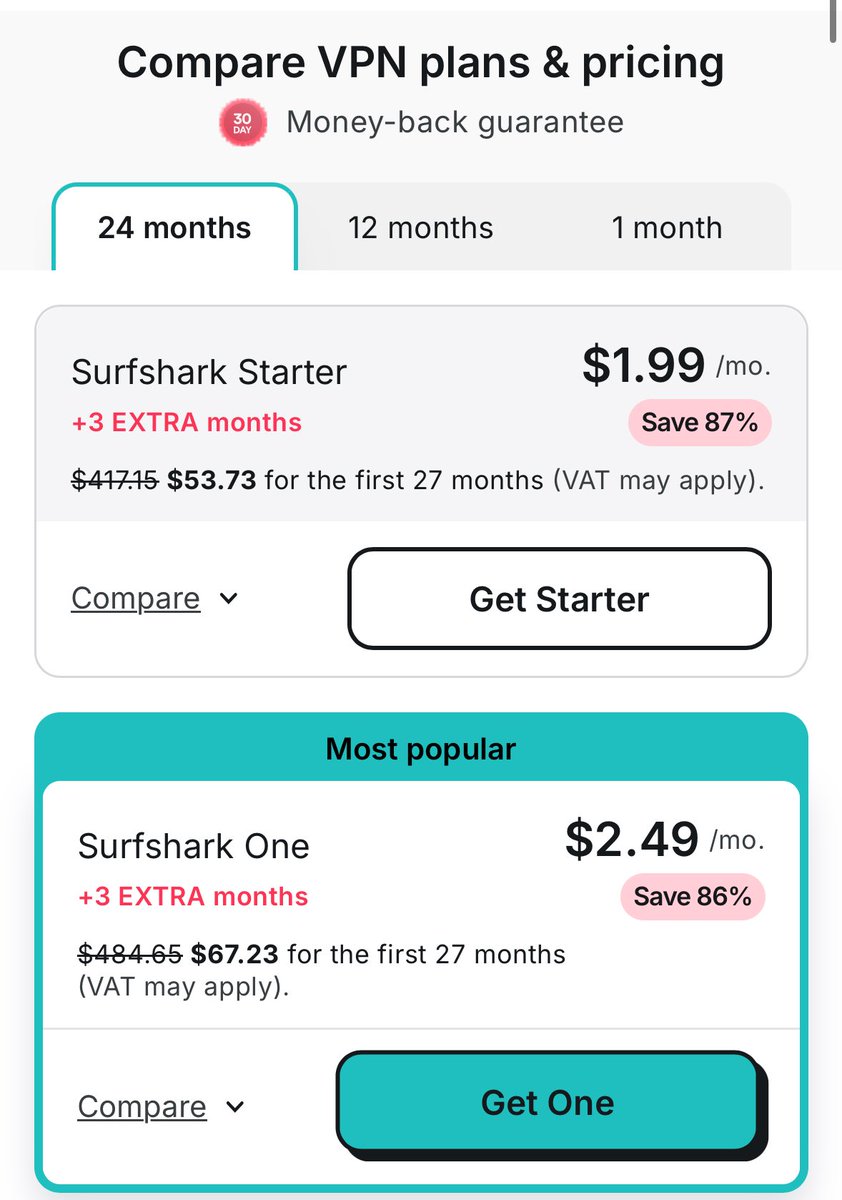Click the Get One button

[x=547, y=1102]
